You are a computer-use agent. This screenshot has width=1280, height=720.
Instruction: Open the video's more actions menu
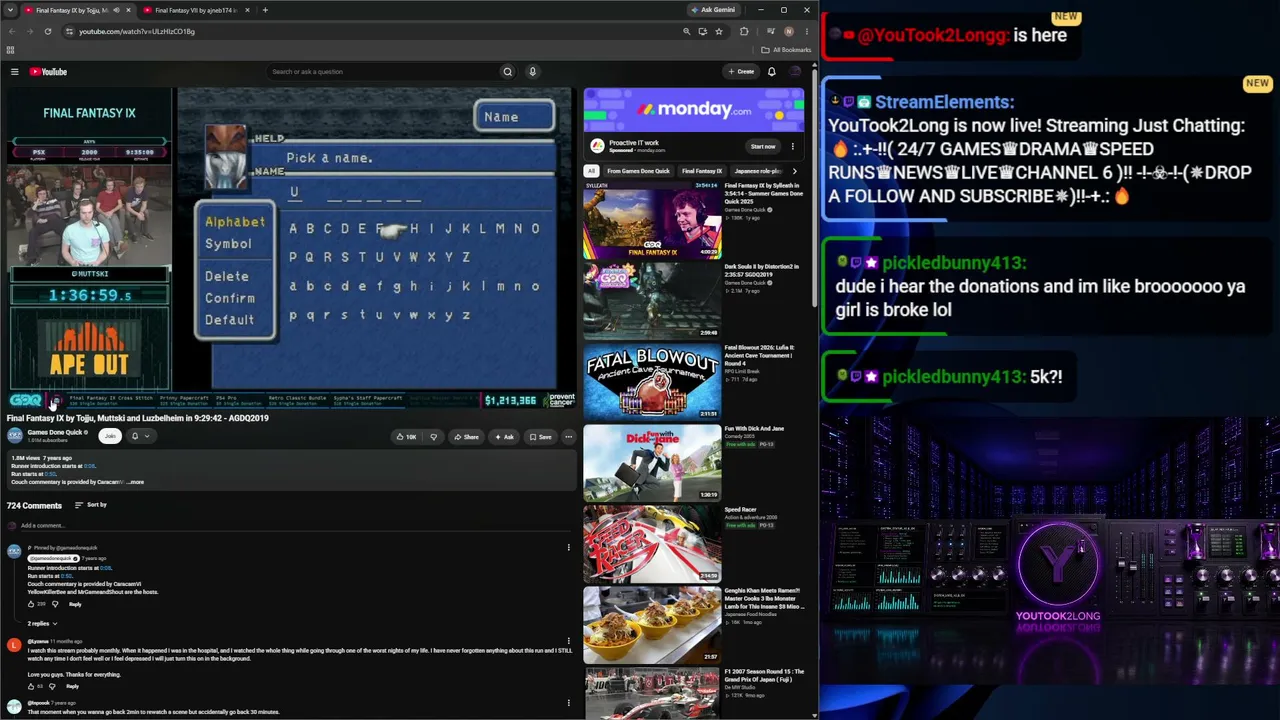568,437
